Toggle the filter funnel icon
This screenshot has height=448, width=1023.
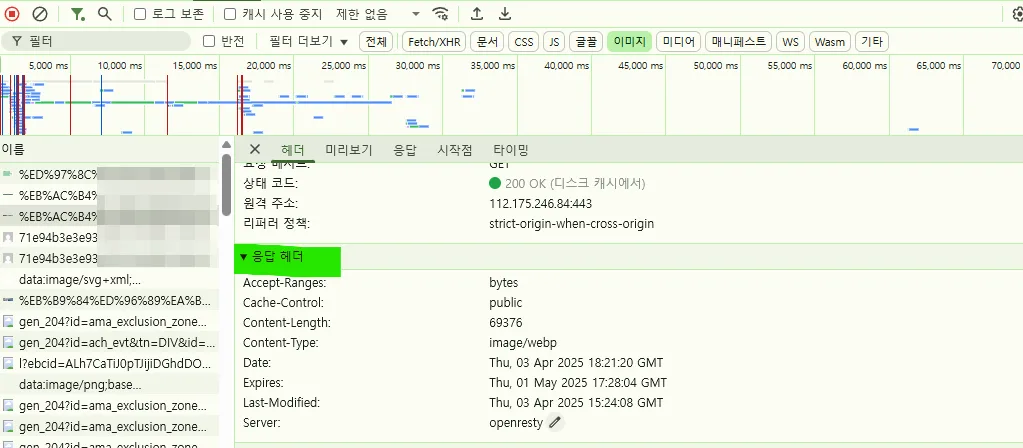(x=78, y=14)
